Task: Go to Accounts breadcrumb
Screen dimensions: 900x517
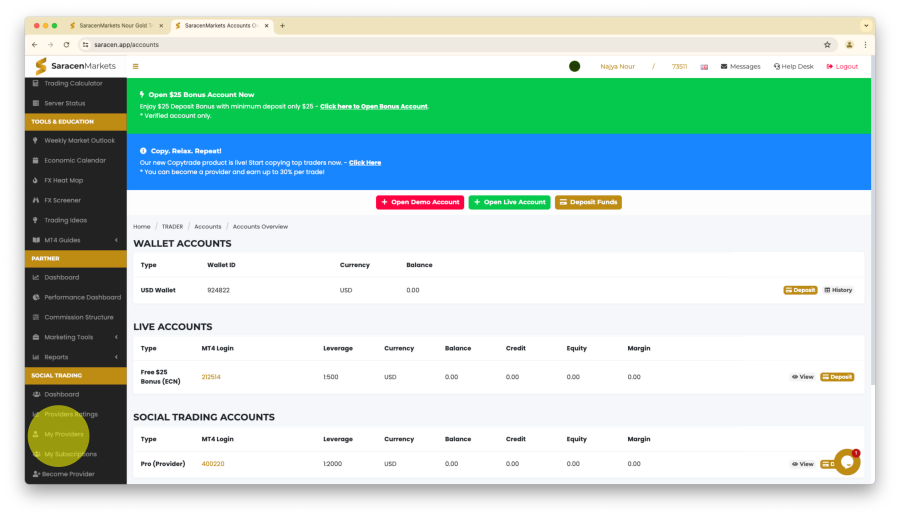Action: pyautogui.click(x=208, y=227)
